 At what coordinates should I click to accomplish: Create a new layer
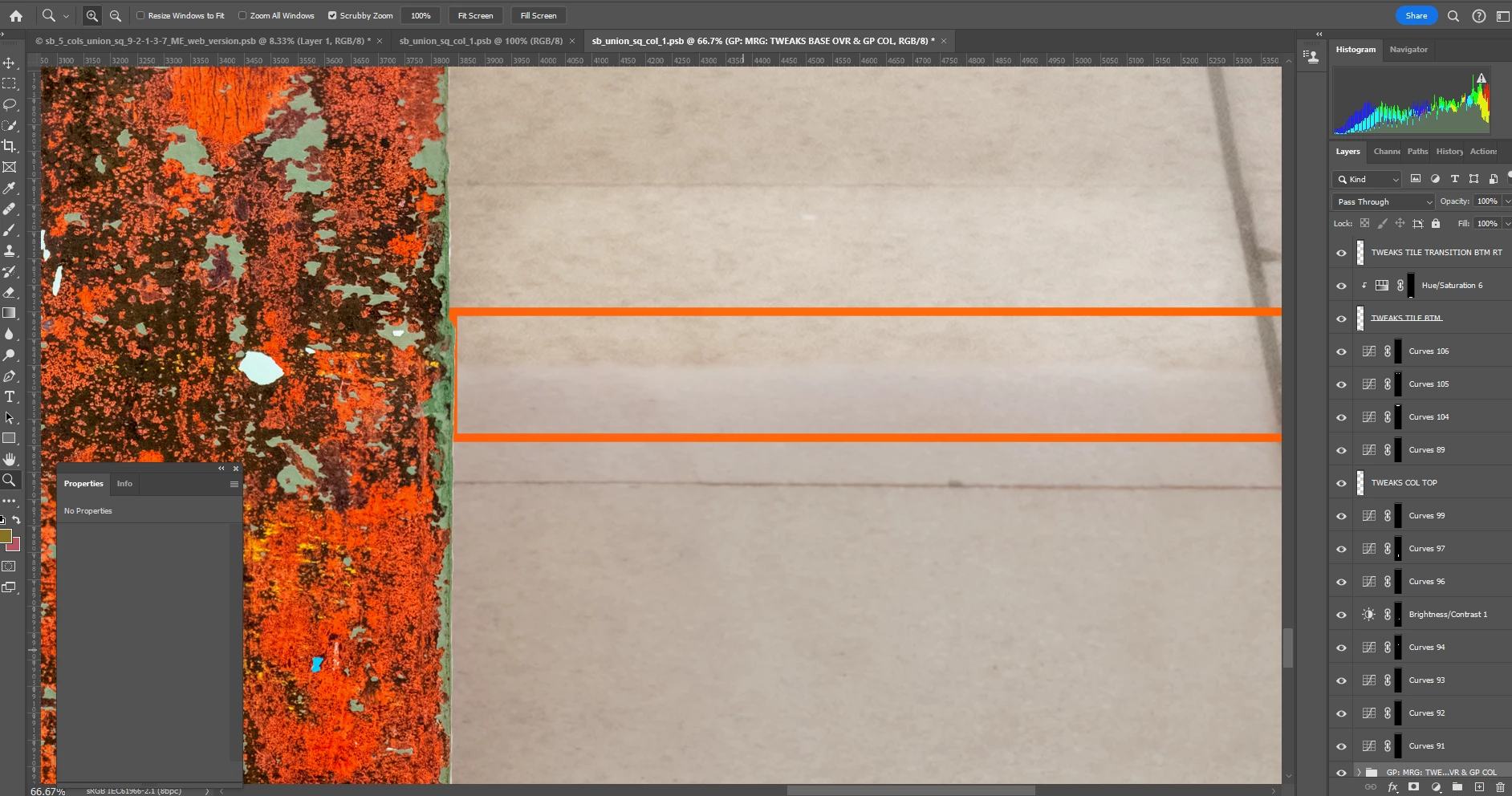1479,787
